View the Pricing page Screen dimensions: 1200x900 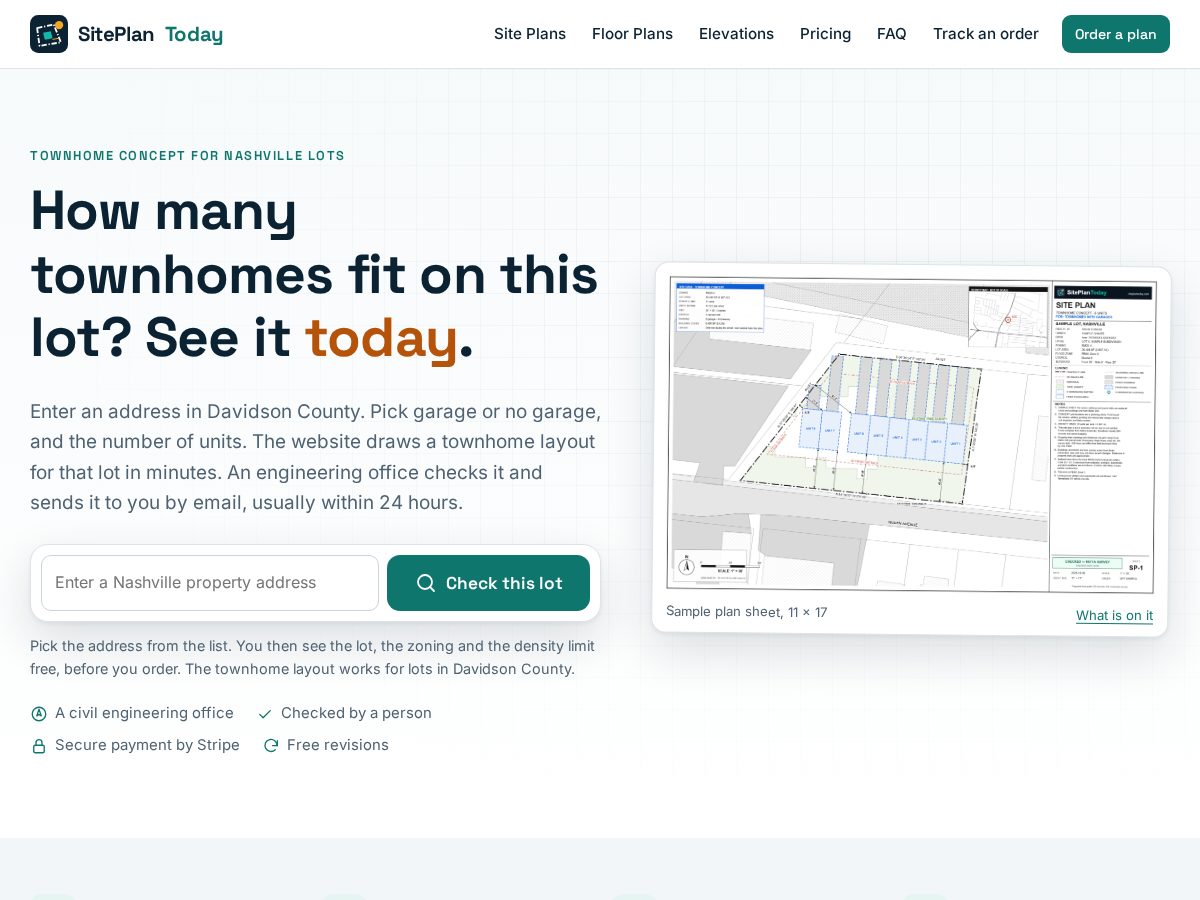tap(825, 34)
